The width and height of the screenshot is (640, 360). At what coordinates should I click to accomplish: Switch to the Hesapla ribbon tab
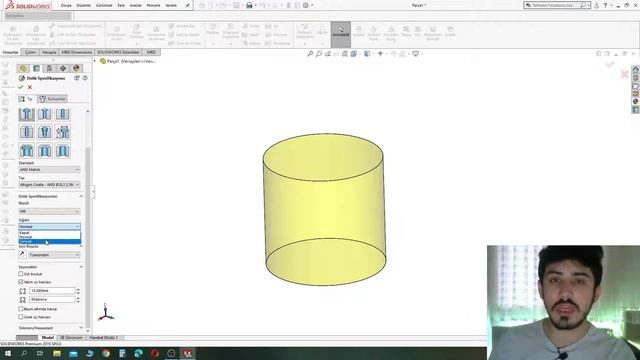click(x=49, y=52)
